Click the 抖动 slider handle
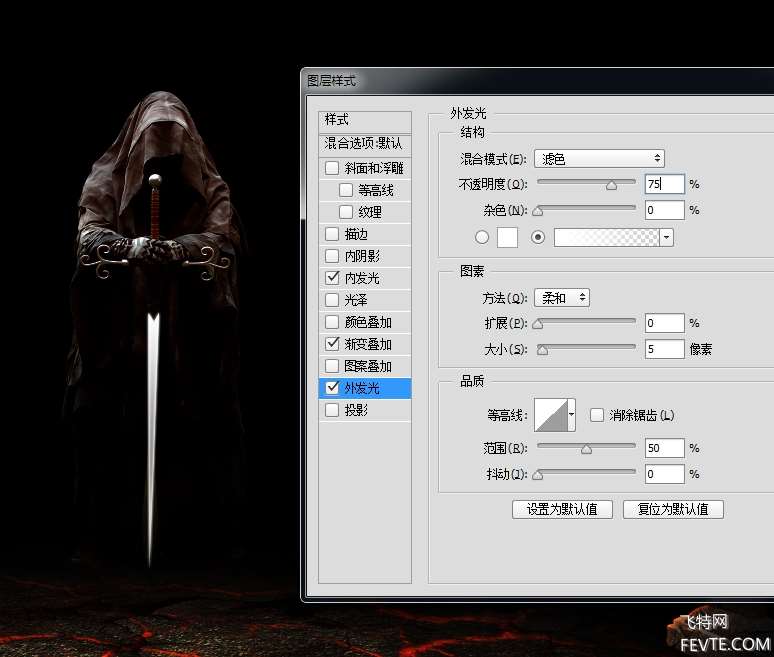 click(538, 475)
